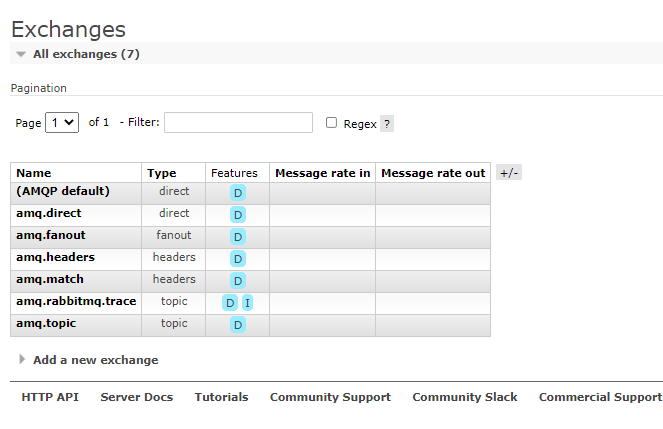This screenshot has width=663, height=429.
Task: Open the Commercial Support footer link
Action: click(x=600, y=397)
